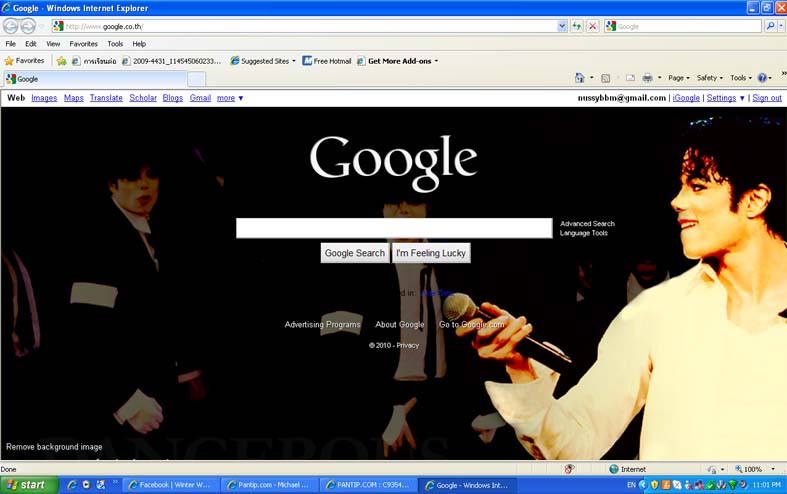Open Favorites Center via the star button
This screenshot has width=787, height=494.
pos(25,61)
